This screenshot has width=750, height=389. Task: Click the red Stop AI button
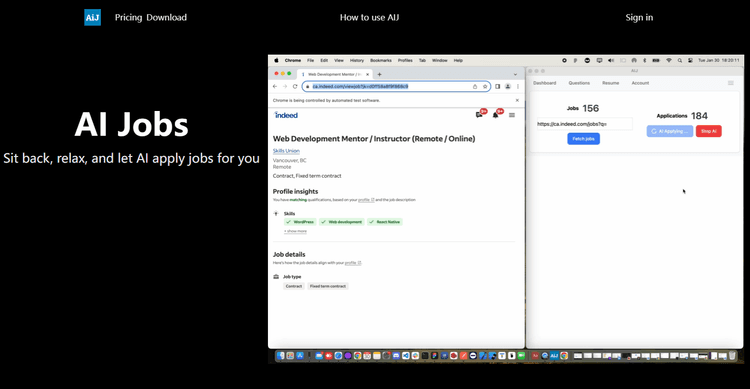tap(708, 131)
